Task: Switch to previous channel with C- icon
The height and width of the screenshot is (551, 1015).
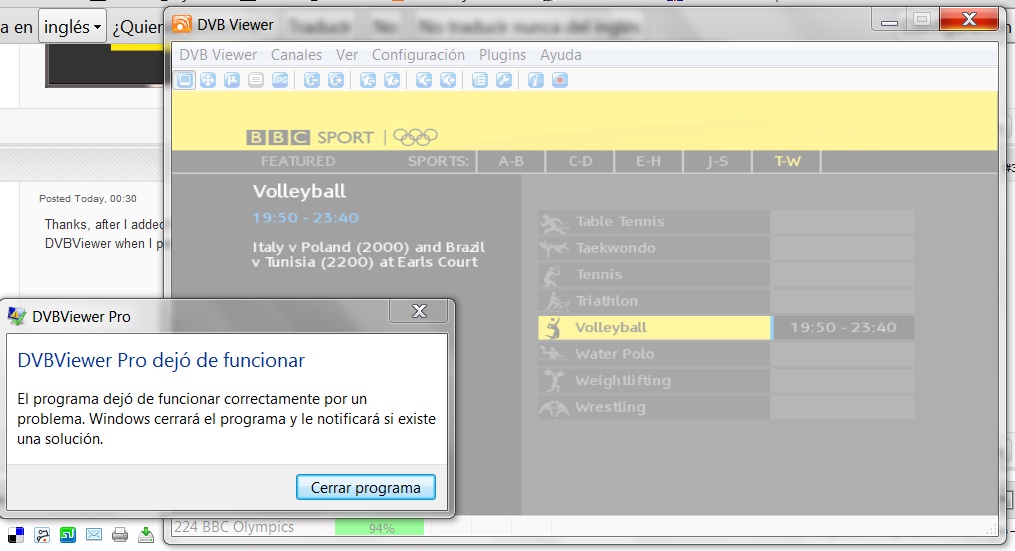Action: coord(312,81)
